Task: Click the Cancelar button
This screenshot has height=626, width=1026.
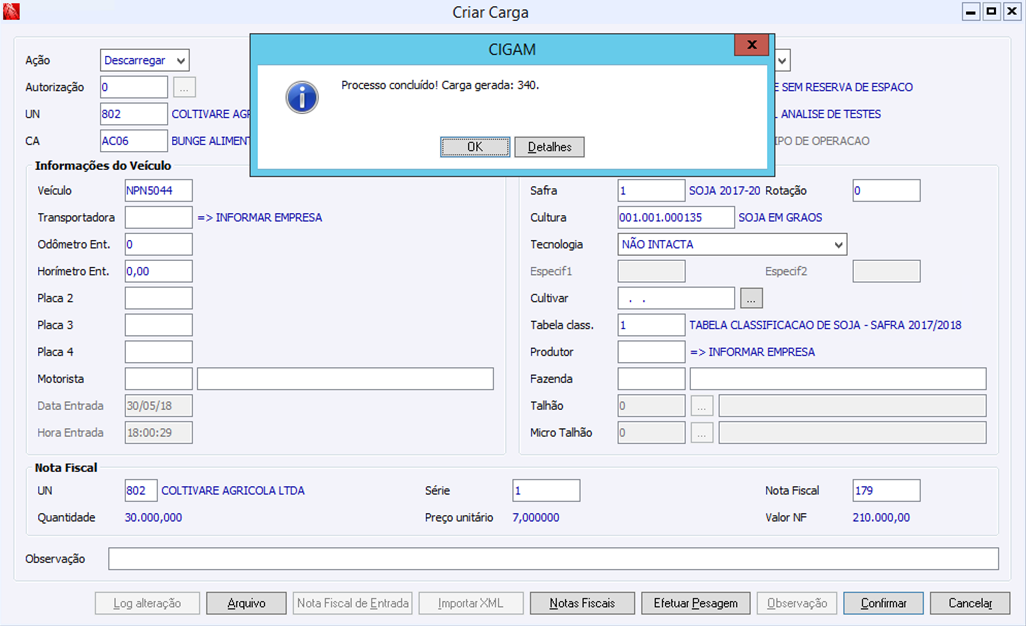Action: pos(970,603)
